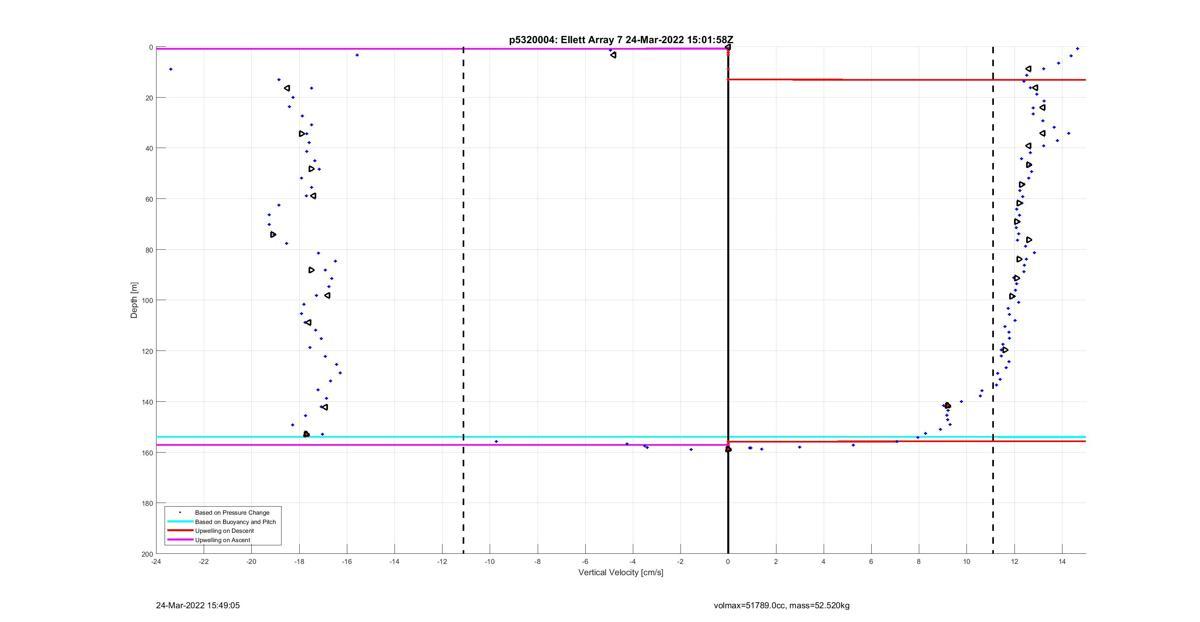
Task: Click legend entry 'Upwelling on Descent'
Action: click(225, 531)
